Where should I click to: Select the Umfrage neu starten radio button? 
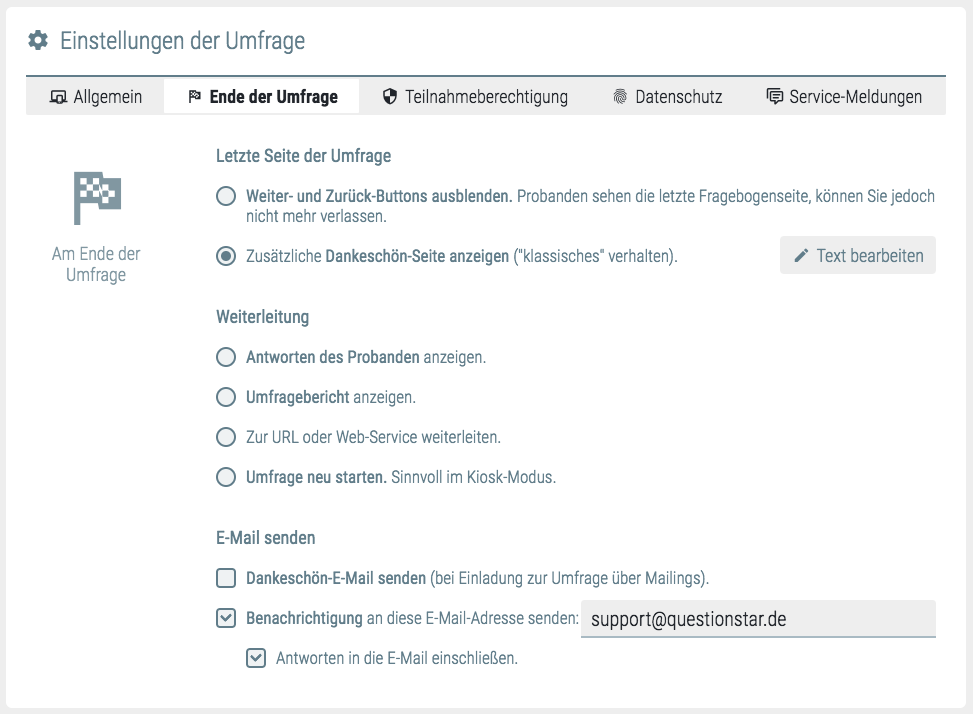[x=226, y=477]
